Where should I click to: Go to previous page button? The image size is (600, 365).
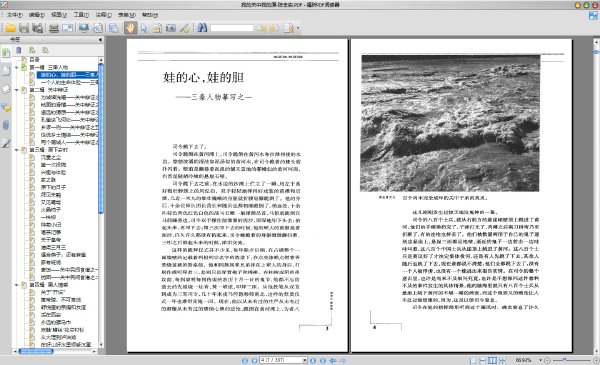tap(254, 360)
